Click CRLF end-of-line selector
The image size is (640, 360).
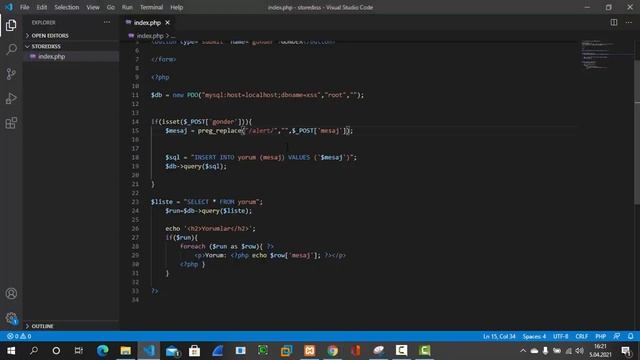(582, 336)
